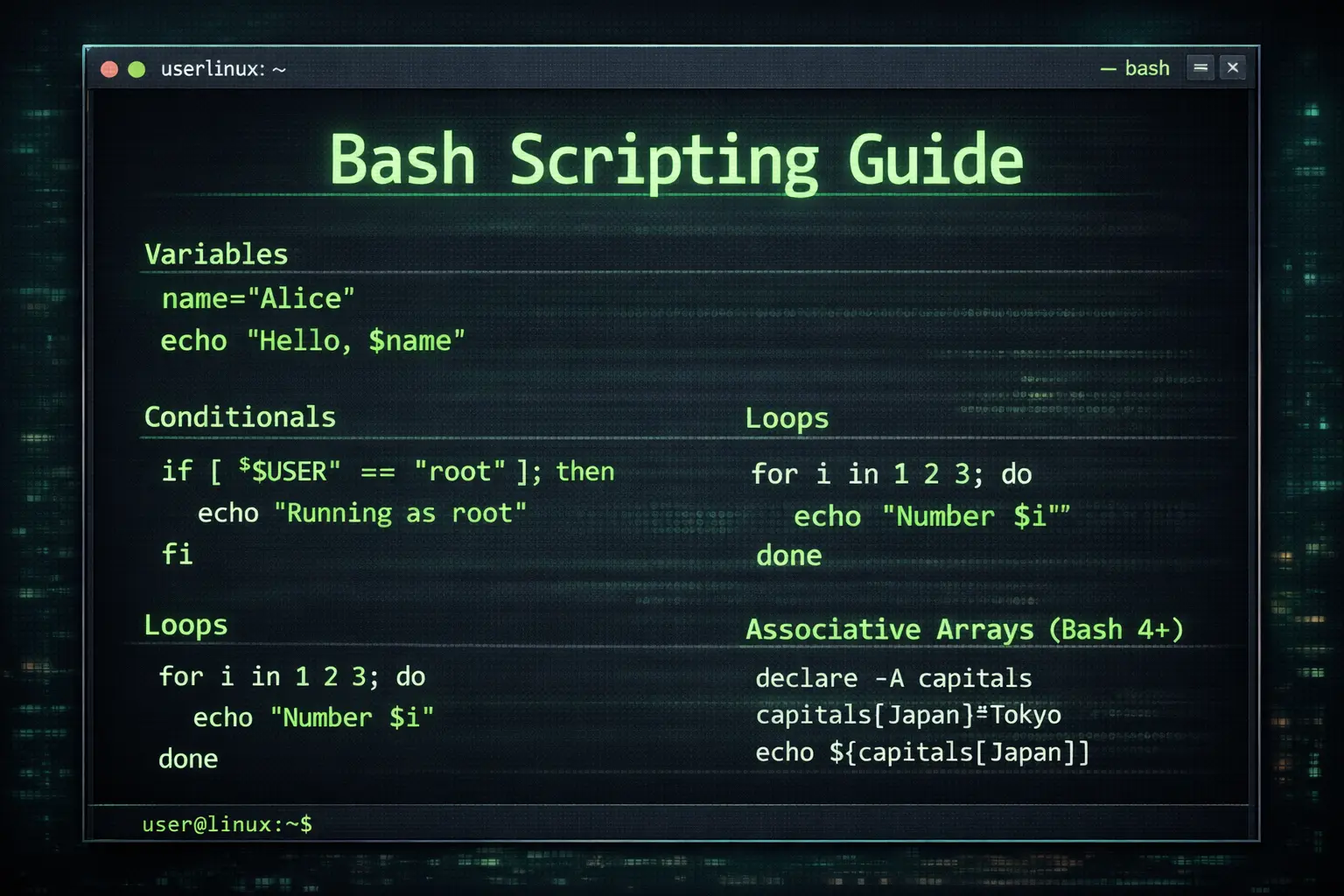
Task: Click the "Bash Scripting Guide" title
Action: coord(675,161)
